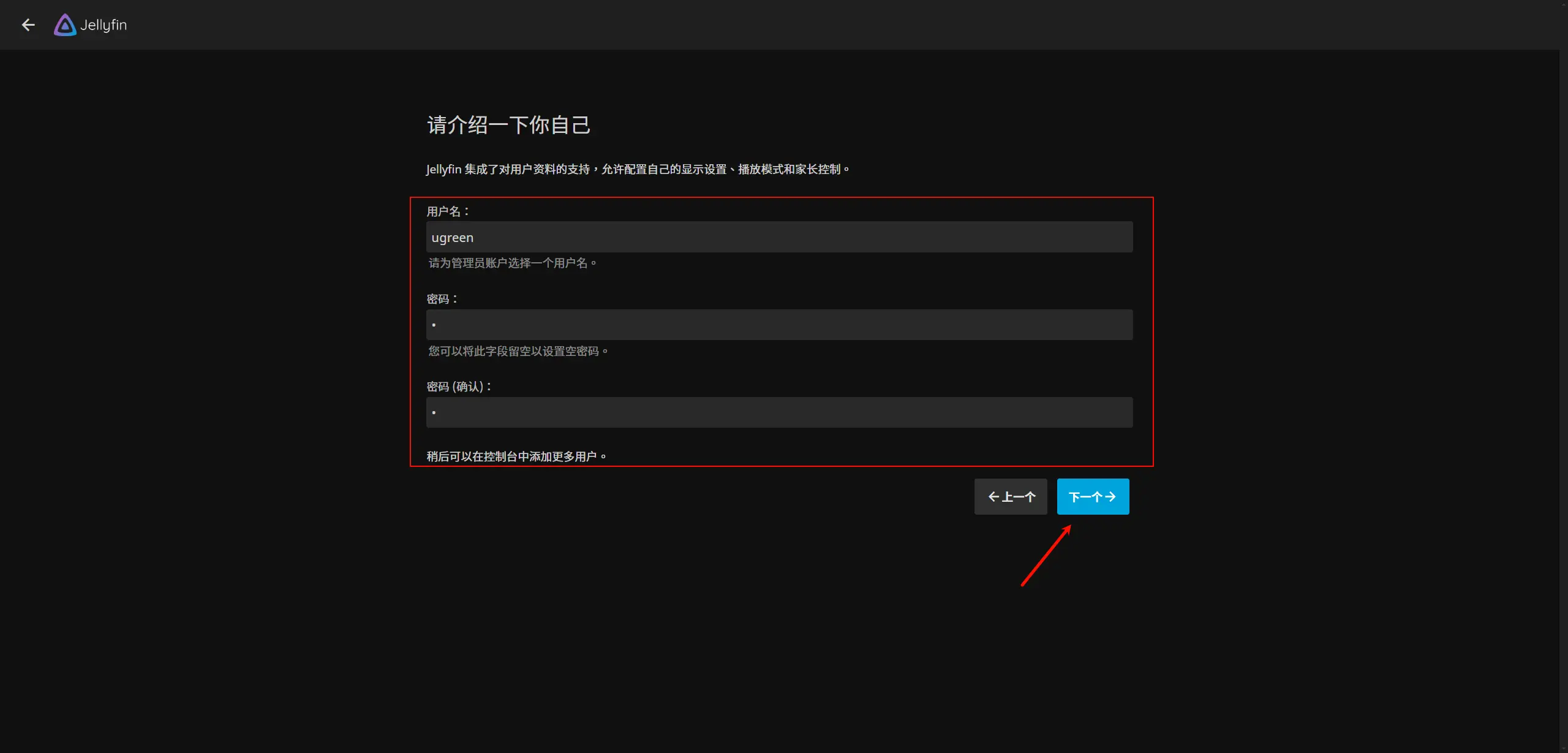
Task: Click the masked dot in confirm password field
Action: click(434, 413)
